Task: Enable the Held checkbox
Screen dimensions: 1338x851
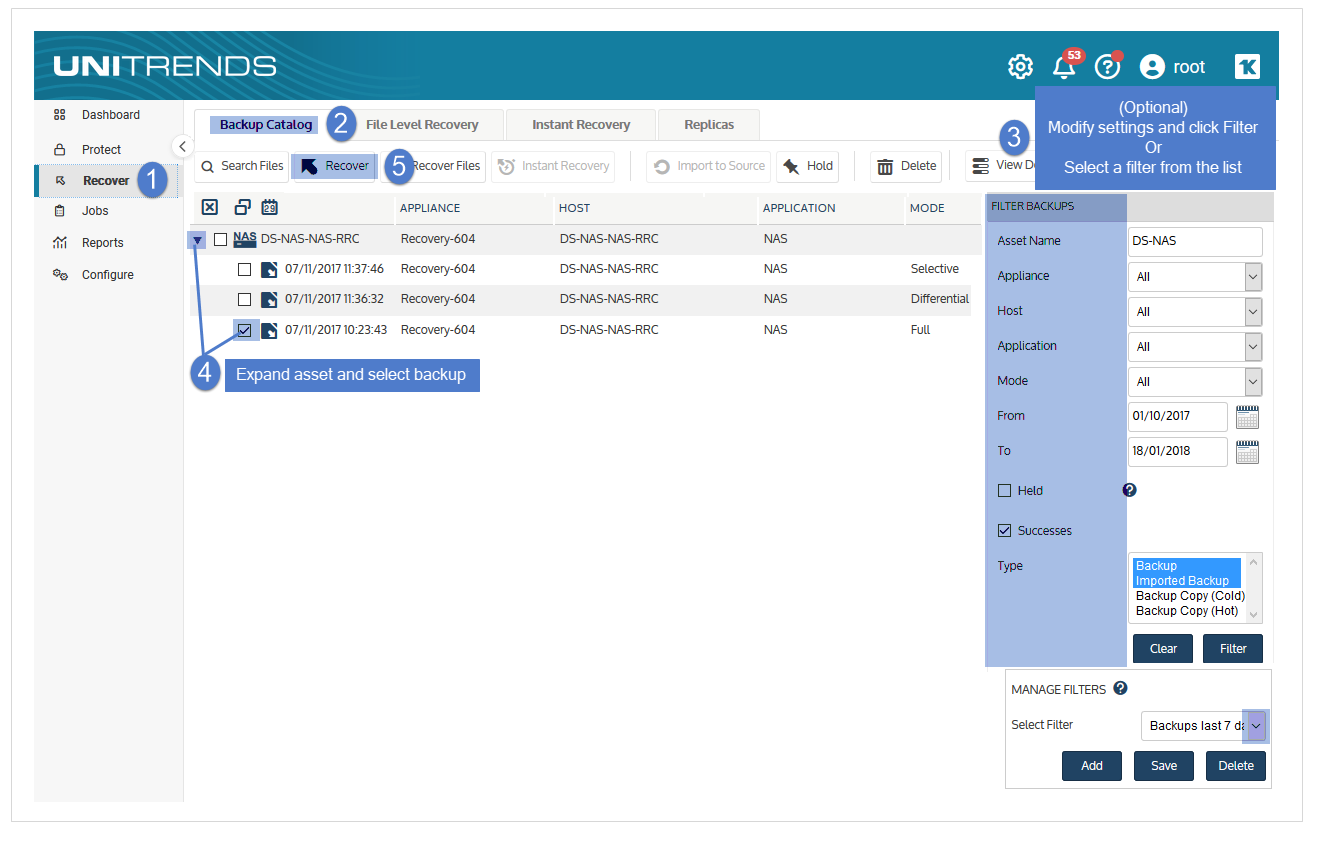Action: [x=1005, y=491]
